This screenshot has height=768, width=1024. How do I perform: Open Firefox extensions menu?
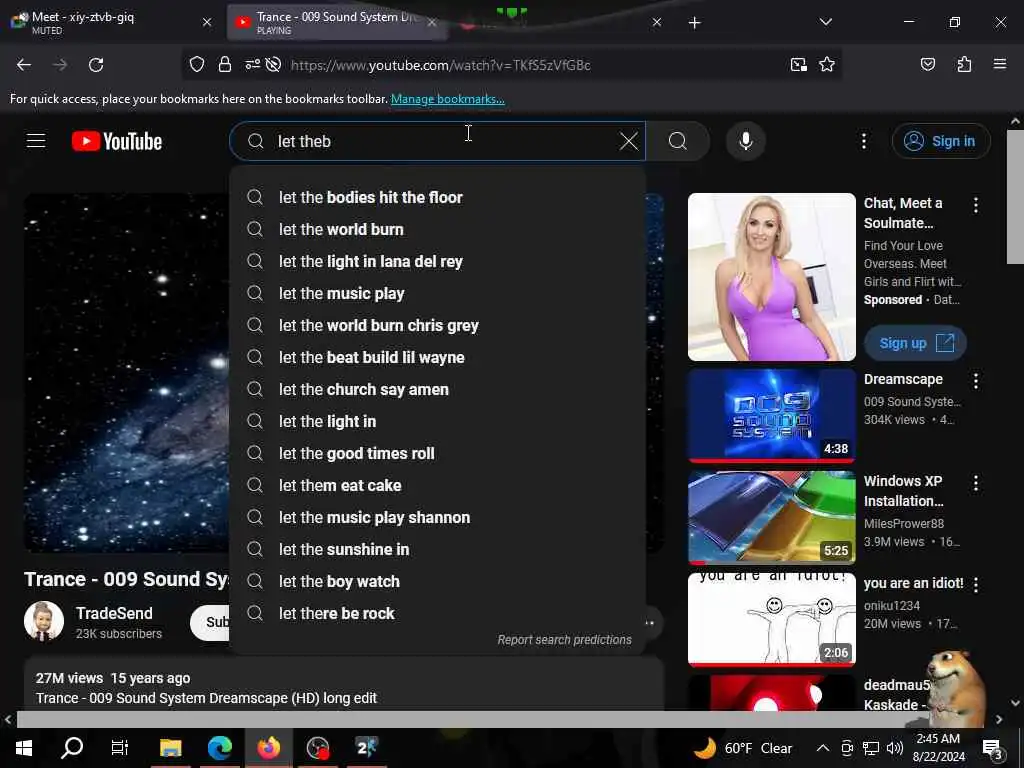click(x=965, y=64)
